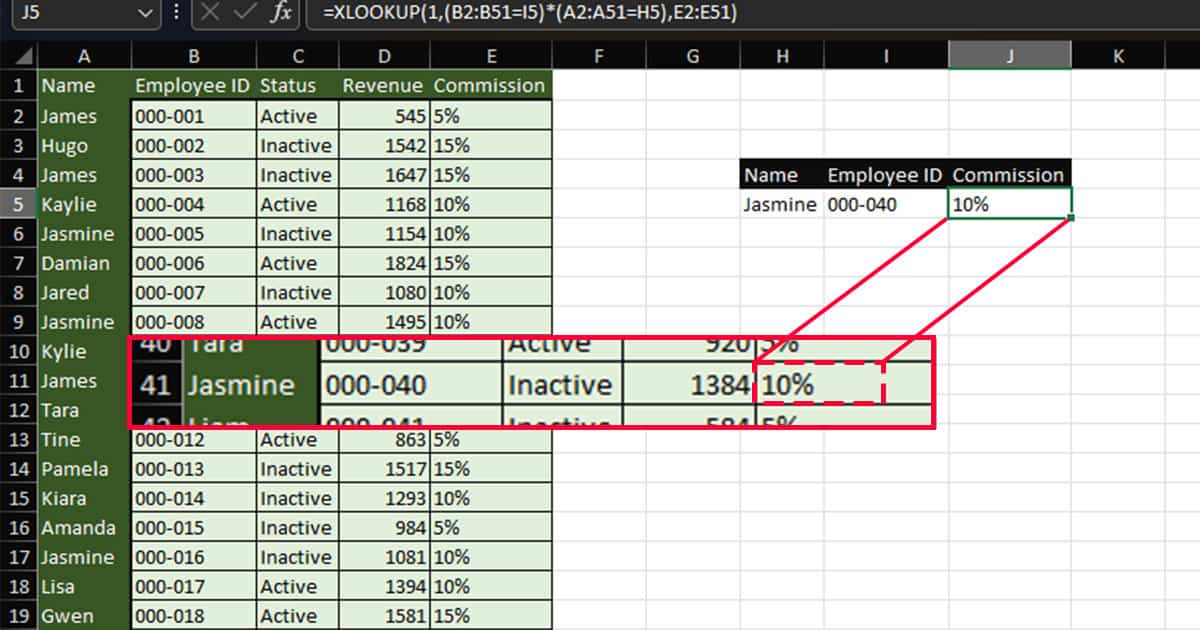
Task: Click the black Commission header cell
Action: click(1008, 175)
